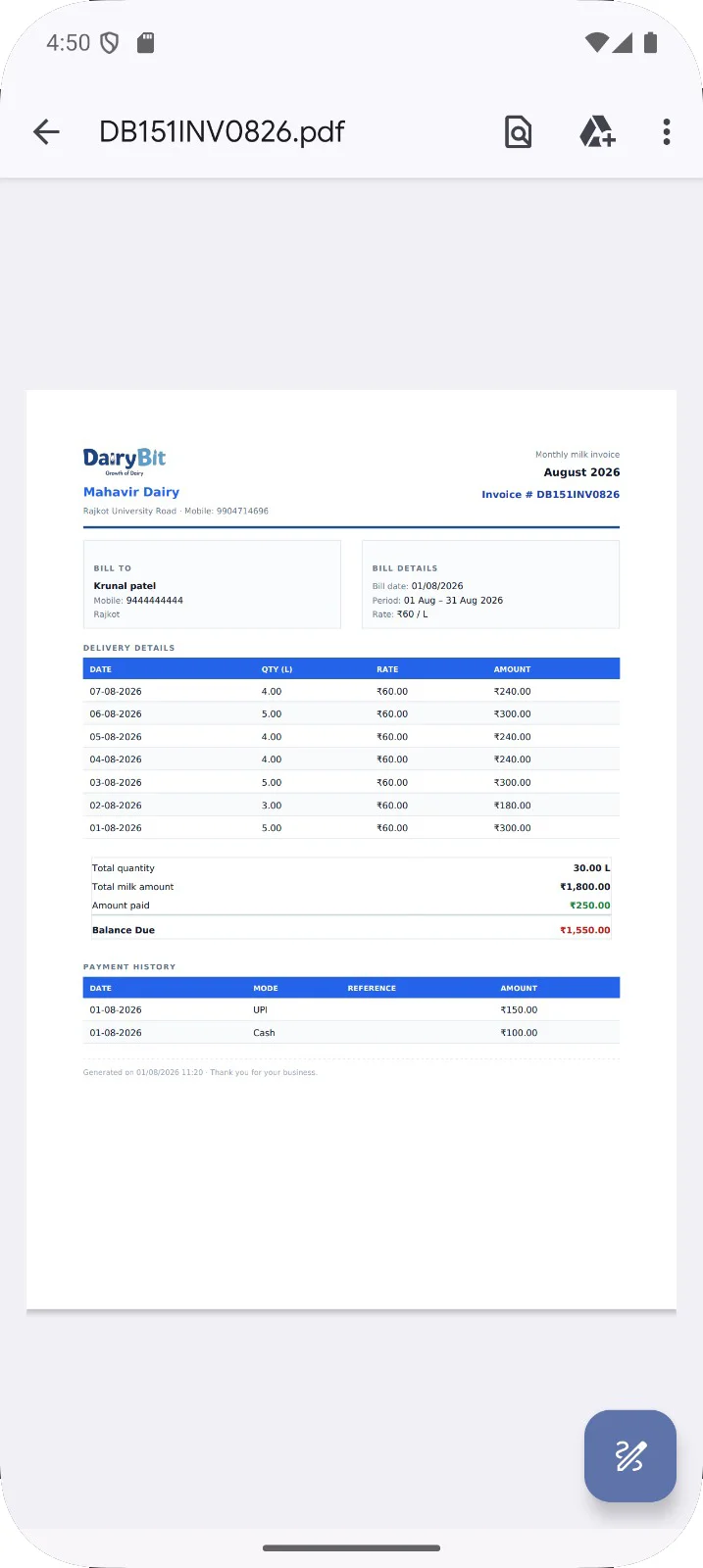Tap bill date 01/08/2026
Screen dimensions: 703x1568
point(437,586)
